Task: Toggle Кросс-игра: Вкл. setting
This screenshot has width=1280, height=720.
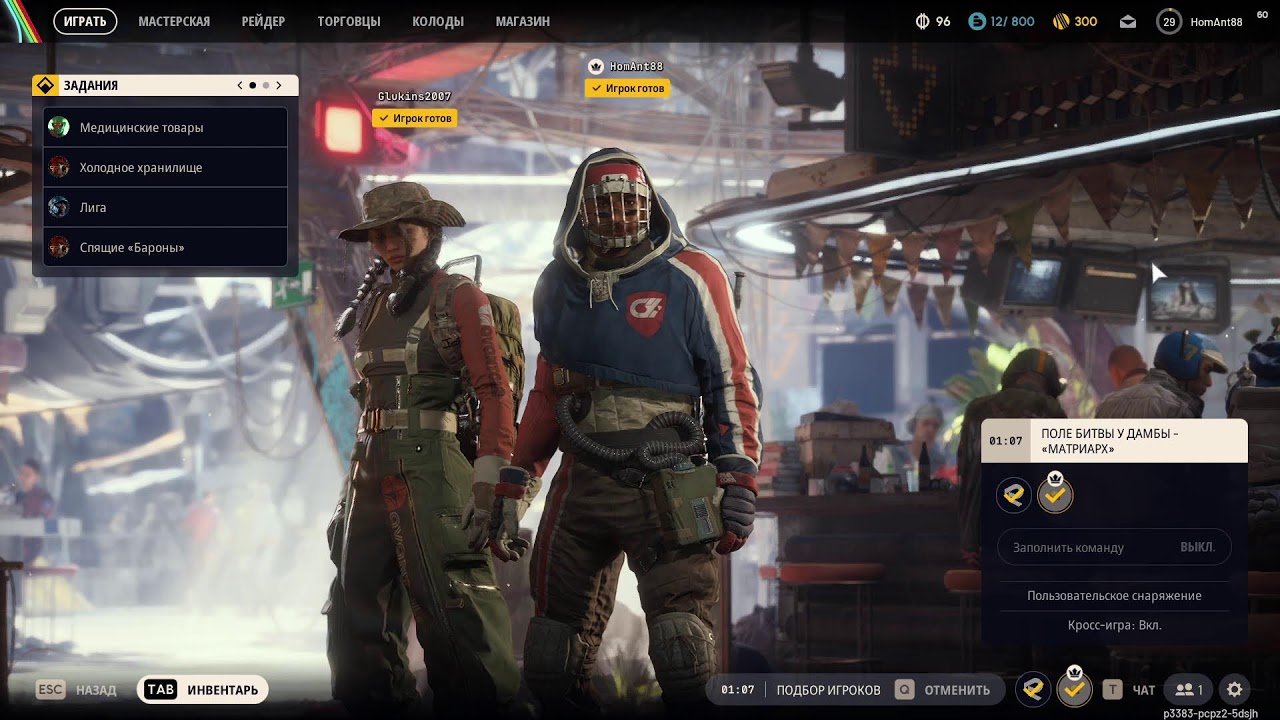Action: [x=1114, y=625]
